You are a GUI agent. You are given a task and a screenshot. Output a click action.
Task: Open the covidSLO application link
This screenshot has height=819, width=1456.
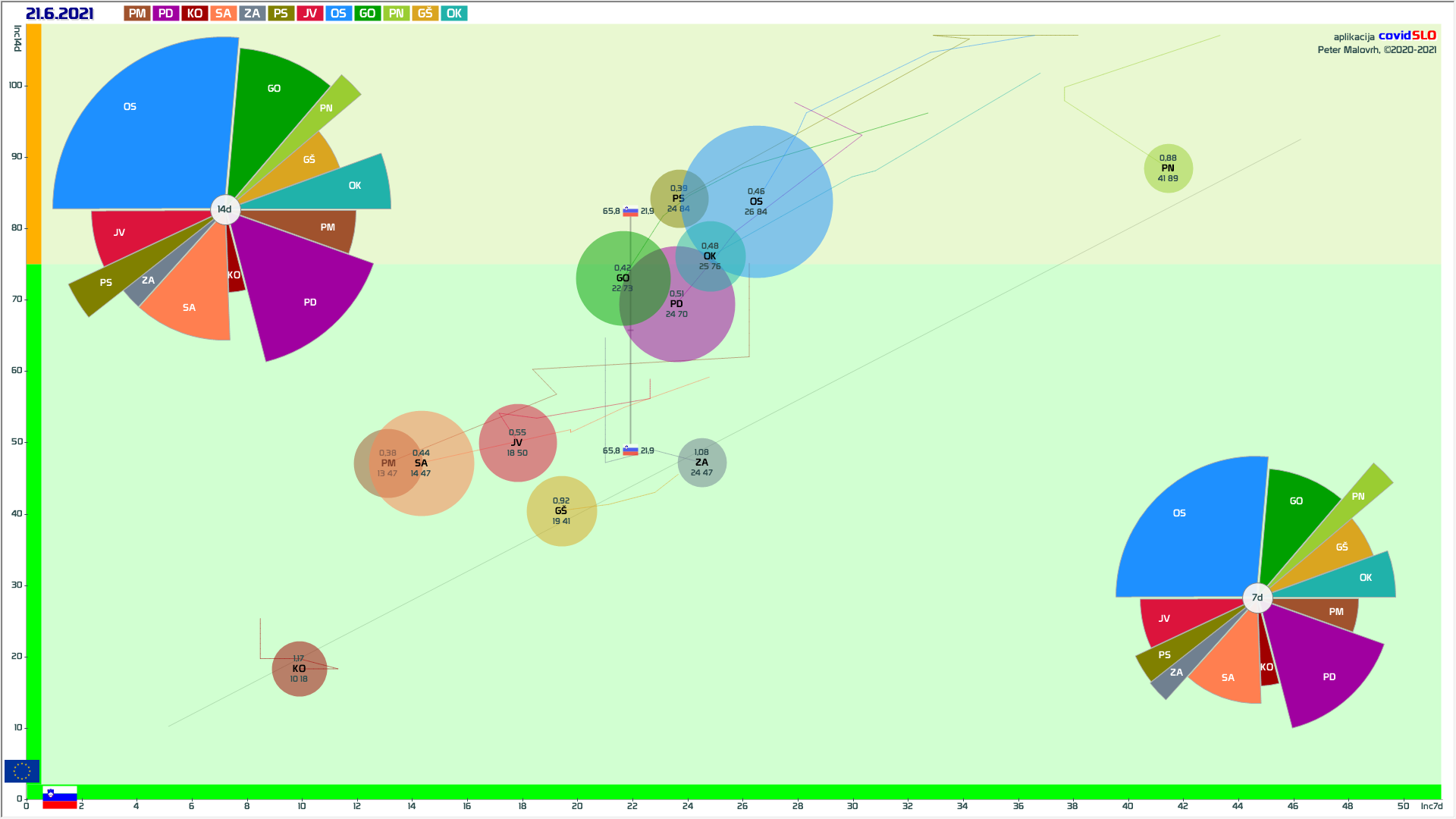(1407, 36)
